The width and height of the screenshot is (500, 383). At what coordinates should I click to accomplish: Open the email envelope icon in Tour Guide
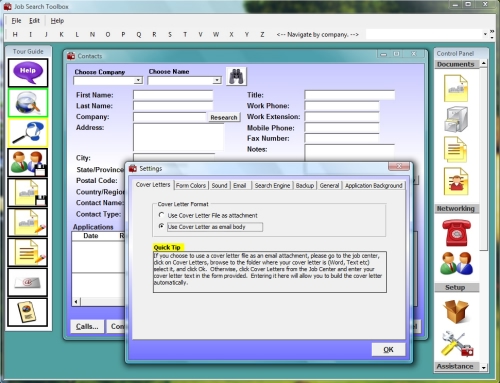[x=28, y=282]
